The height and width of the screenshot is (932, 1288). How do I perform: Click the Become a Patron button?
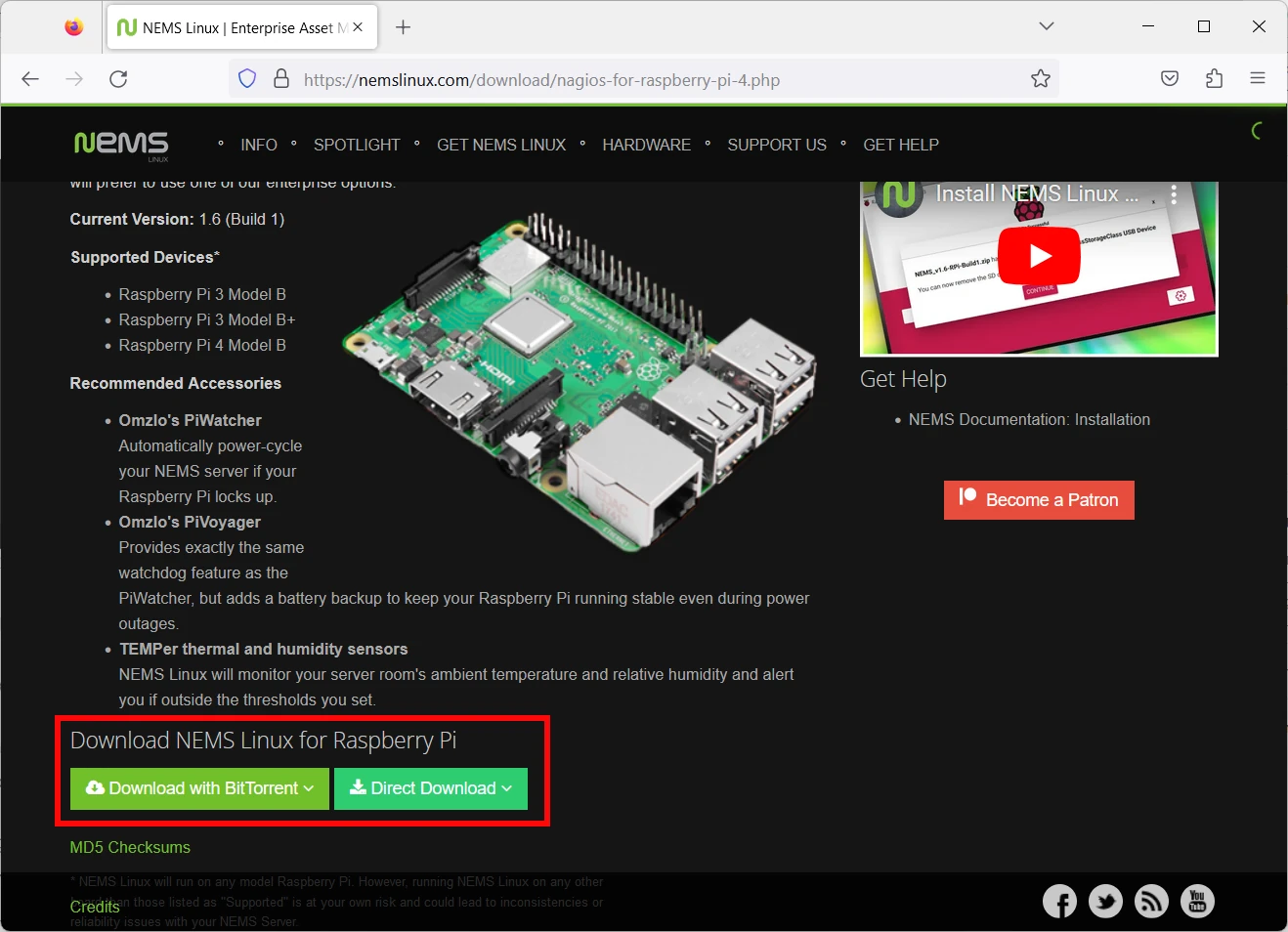pos(1039,500)
